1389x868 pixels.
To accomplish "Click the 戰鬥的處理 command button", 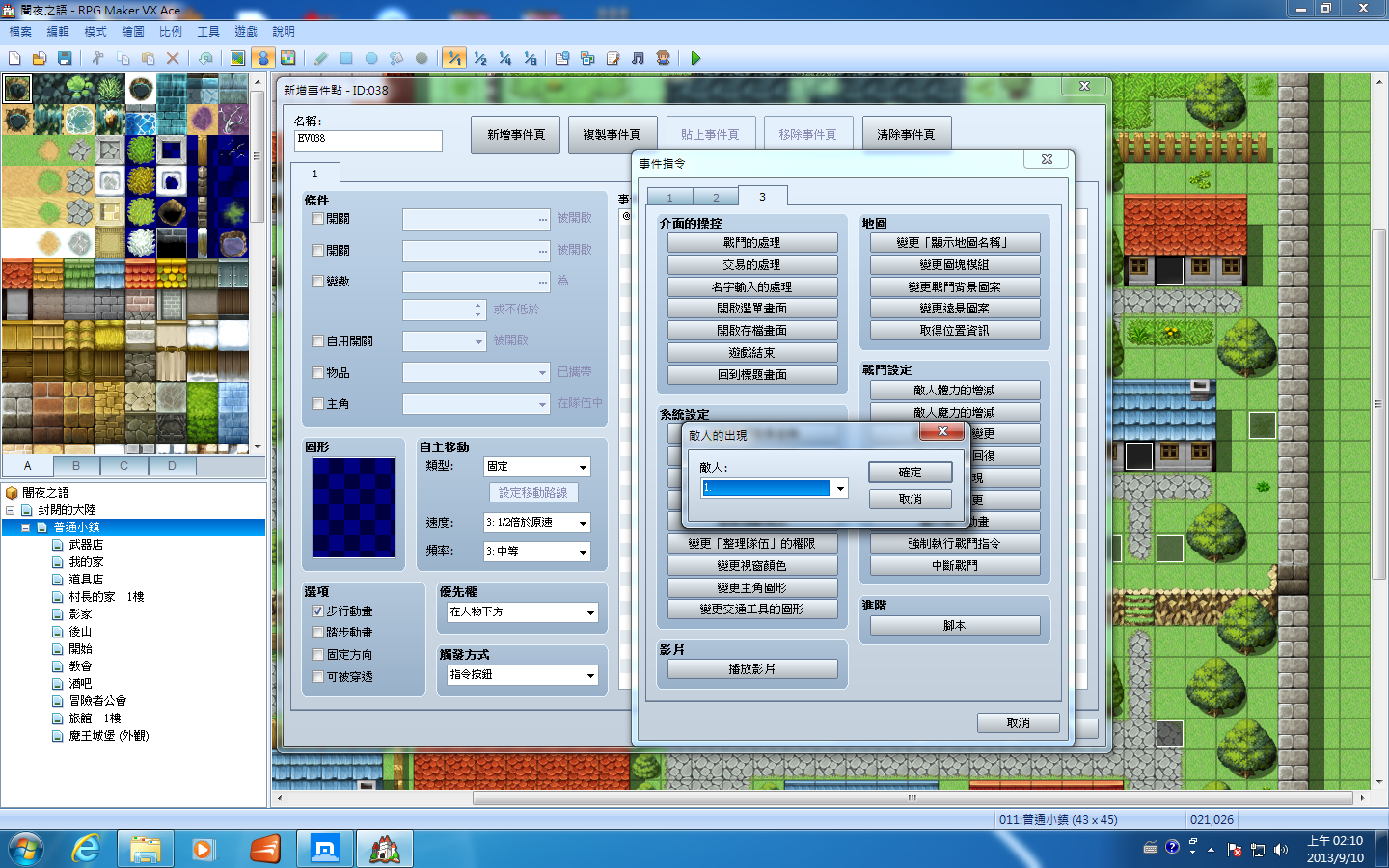I will click(752, 243).
